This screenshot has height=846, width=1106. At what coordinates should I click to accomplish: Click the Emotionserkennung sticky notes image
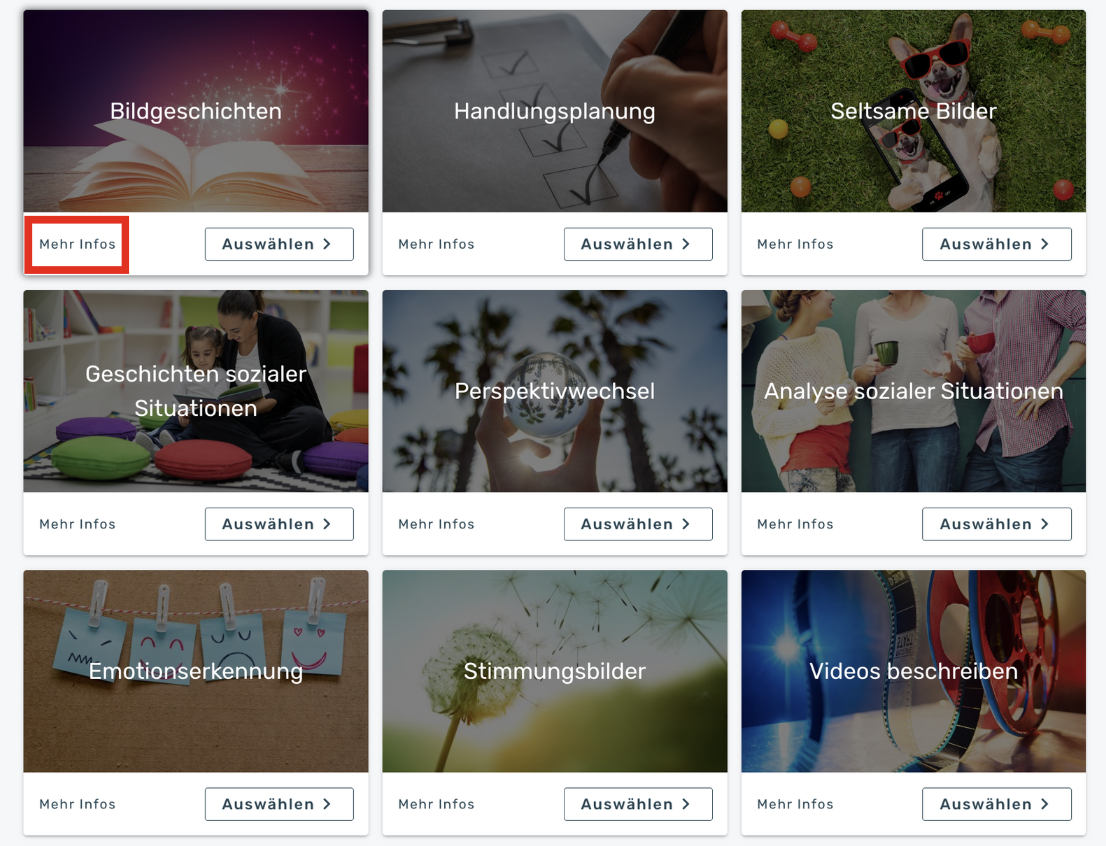click(196, 671)
